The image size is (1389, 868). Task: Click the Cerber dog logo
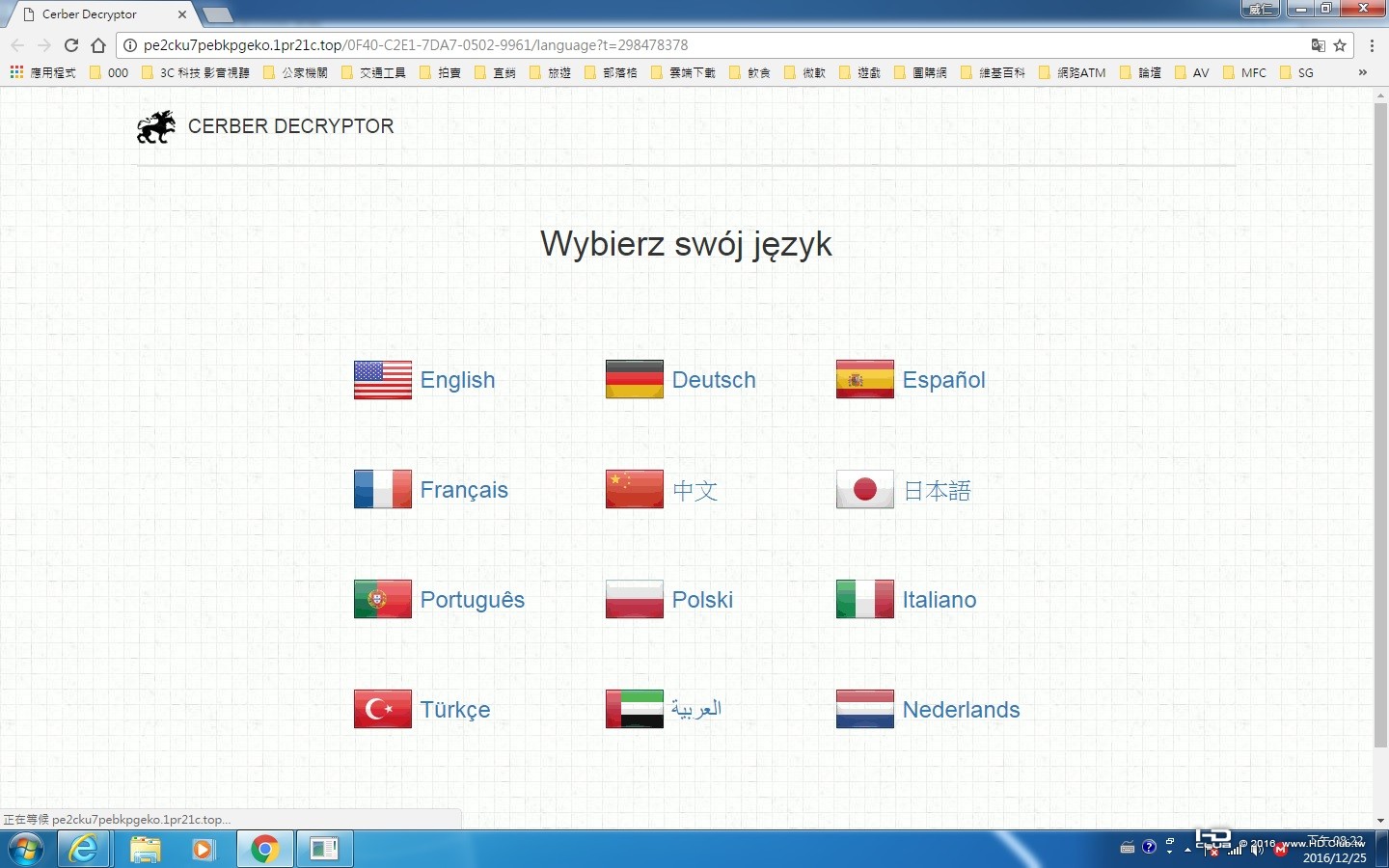(x=156, y=126)
